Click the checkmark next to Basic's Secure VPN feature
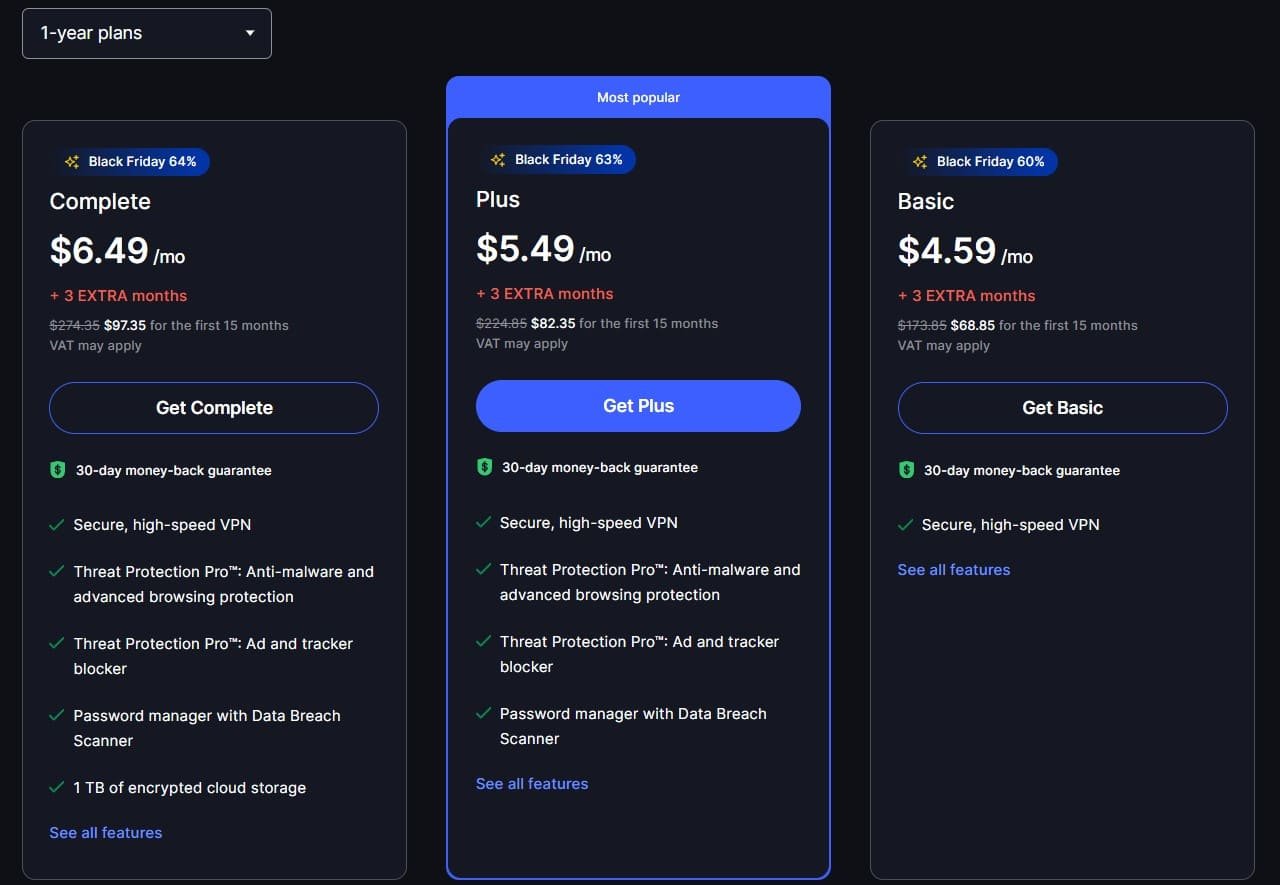Viewport: 1280px width, 885px height. [x=905, y=525]
